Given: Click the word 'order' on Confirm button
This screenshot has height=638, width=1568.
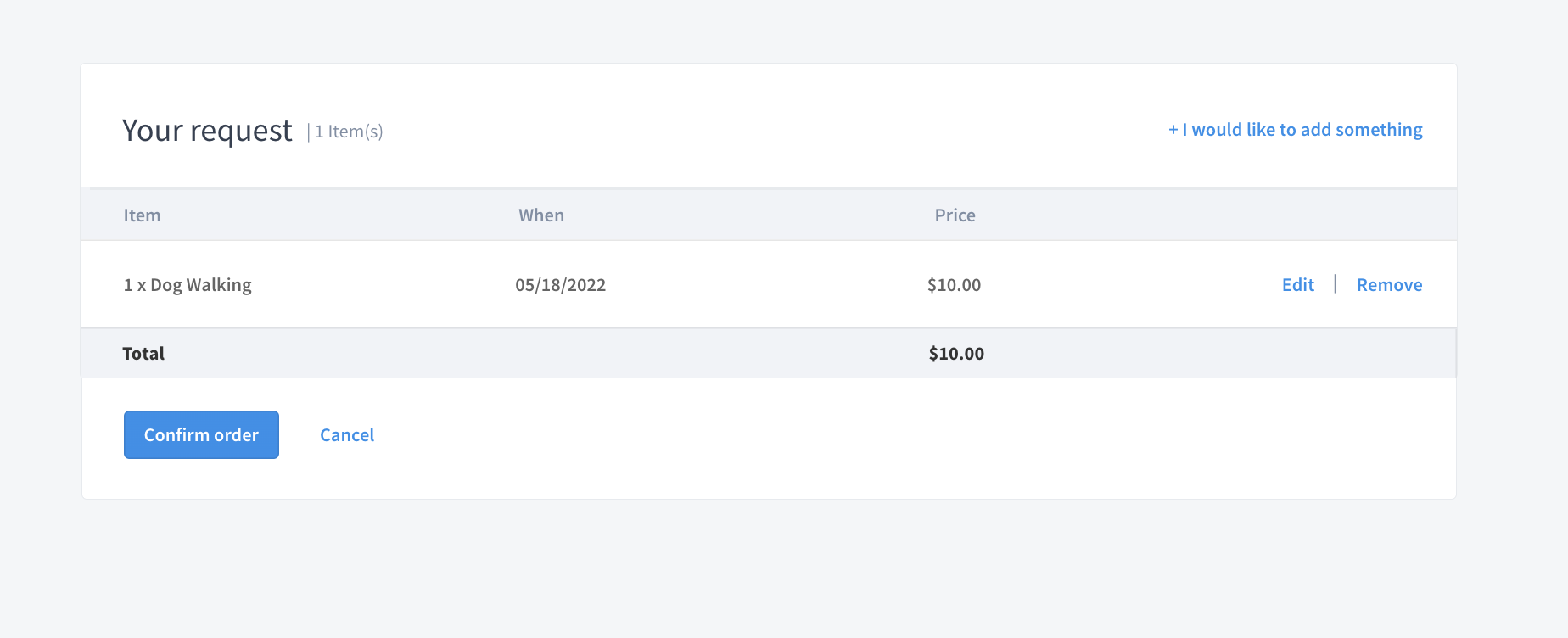Looking at the screenshot, I should [236, 435].
